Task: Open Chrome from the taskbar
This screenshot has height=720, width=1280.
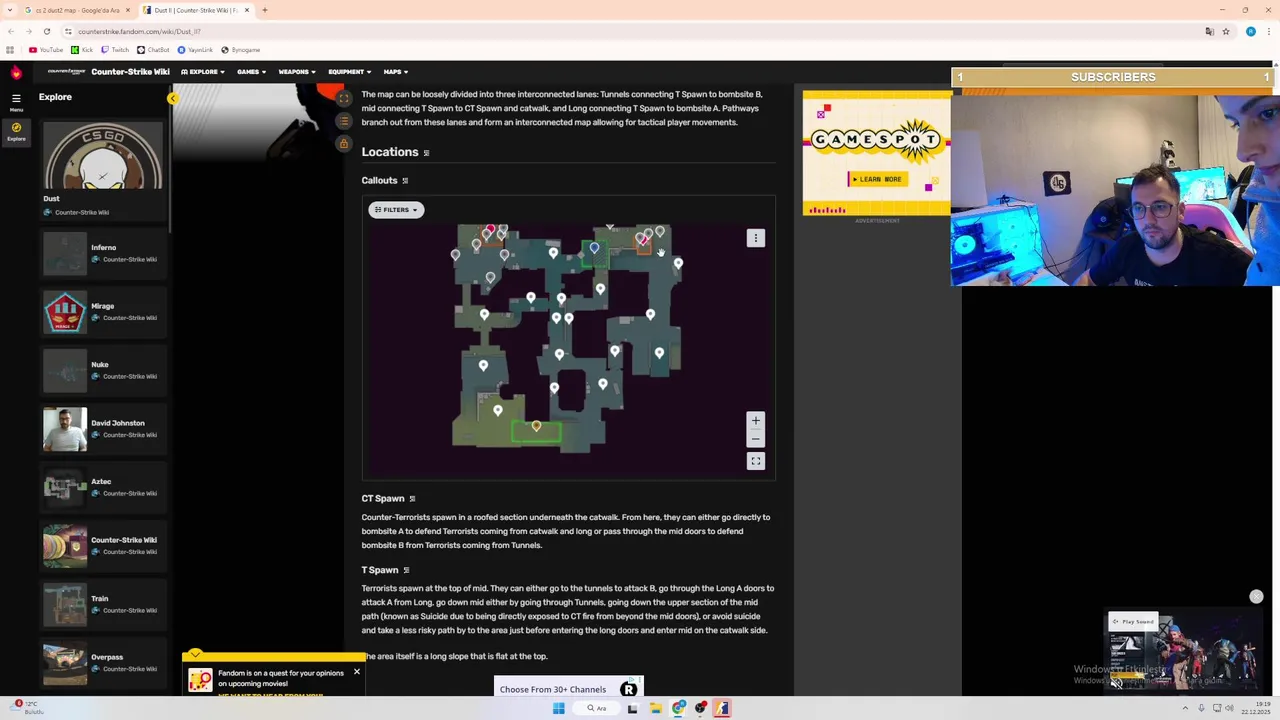Action: tap(679, 708)
